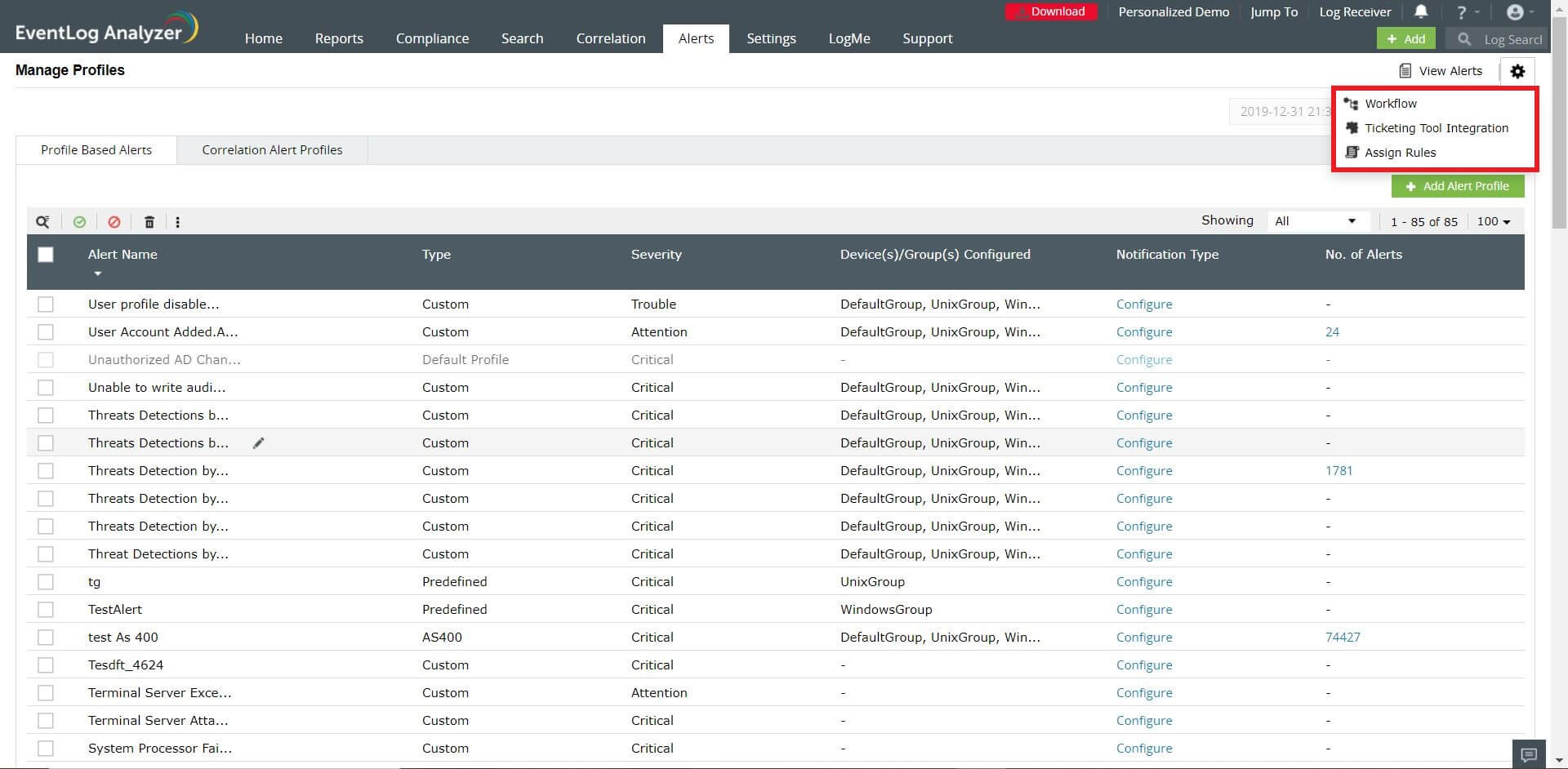Open the three-dot more options menu
The image size is (1568, 769).
point(178,222)
